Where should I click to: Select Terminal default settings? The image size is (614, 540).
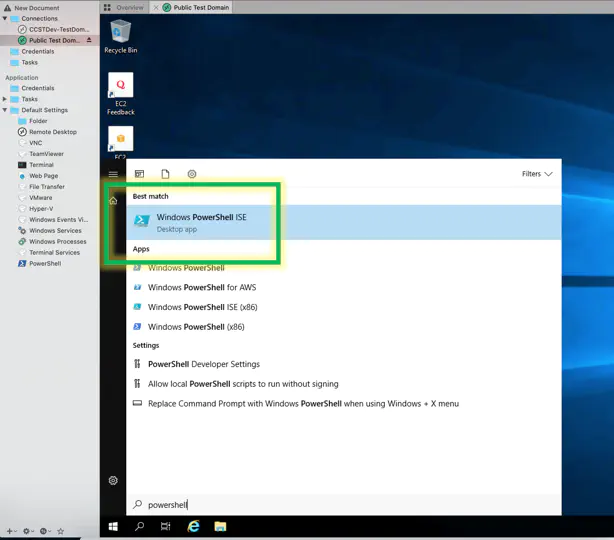coord(36,165)
